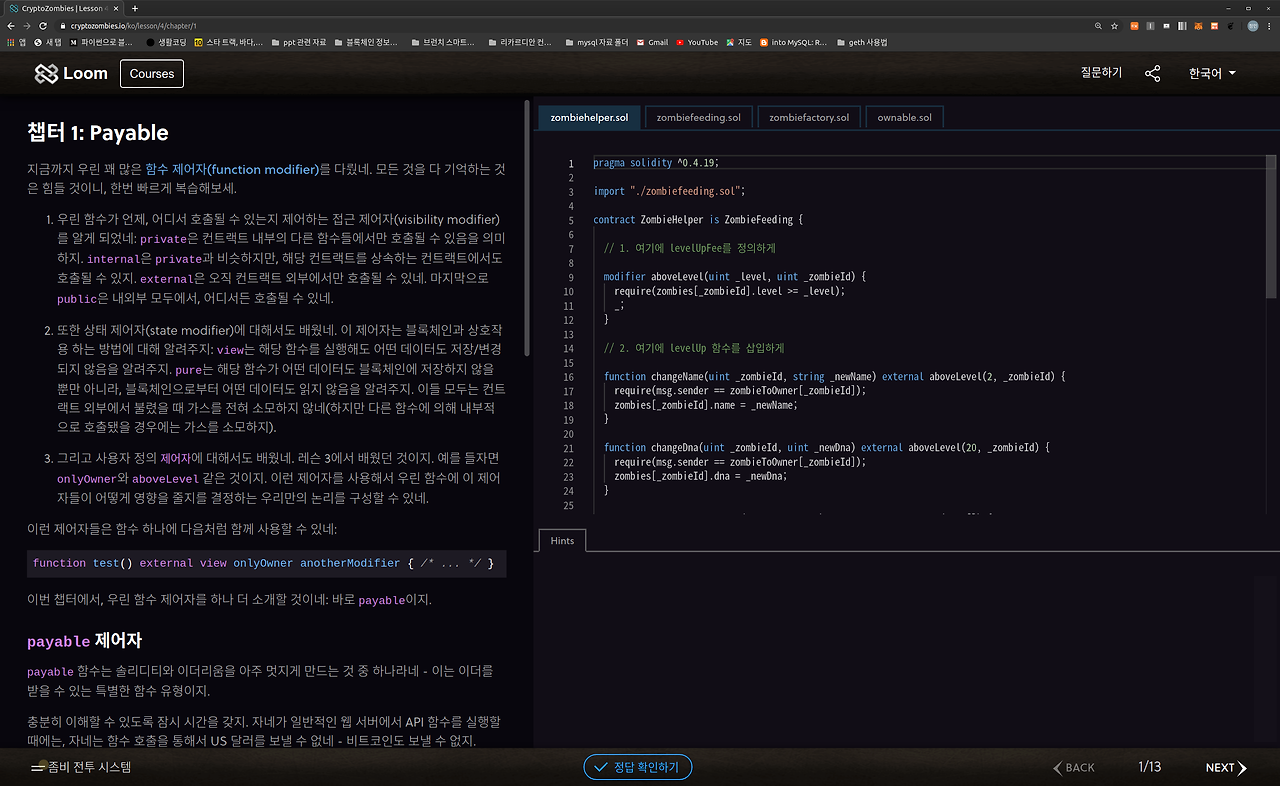
Task: Open the 'ppt 관련 자료' bookmark folder
Action: 297,43
